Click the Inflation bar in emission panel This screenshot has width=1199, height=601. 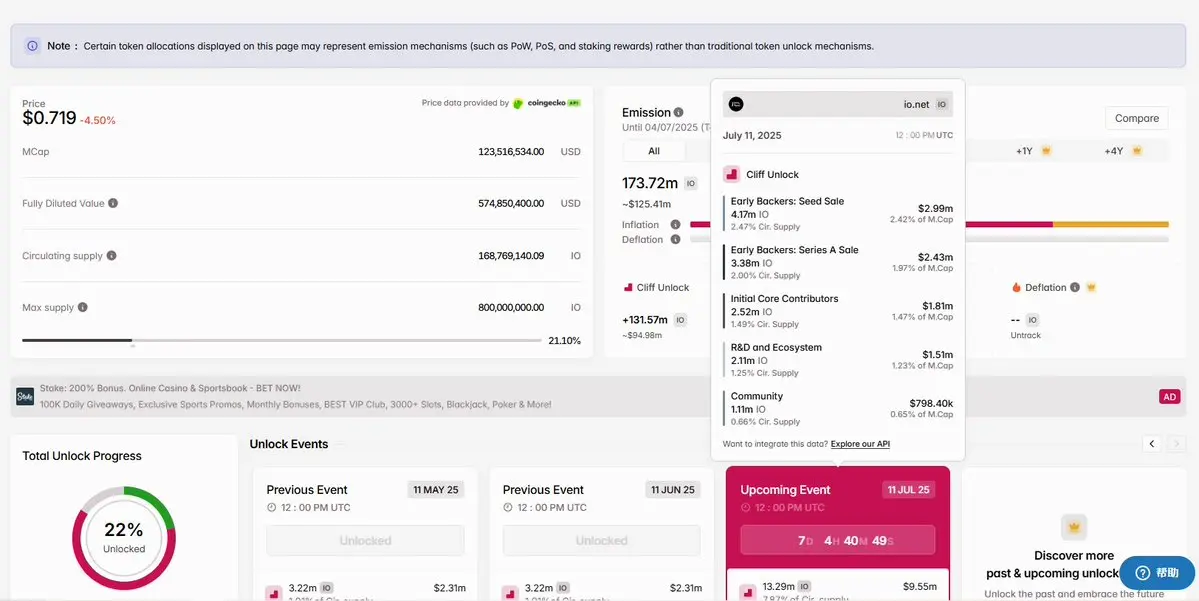(x=929, y=224)
